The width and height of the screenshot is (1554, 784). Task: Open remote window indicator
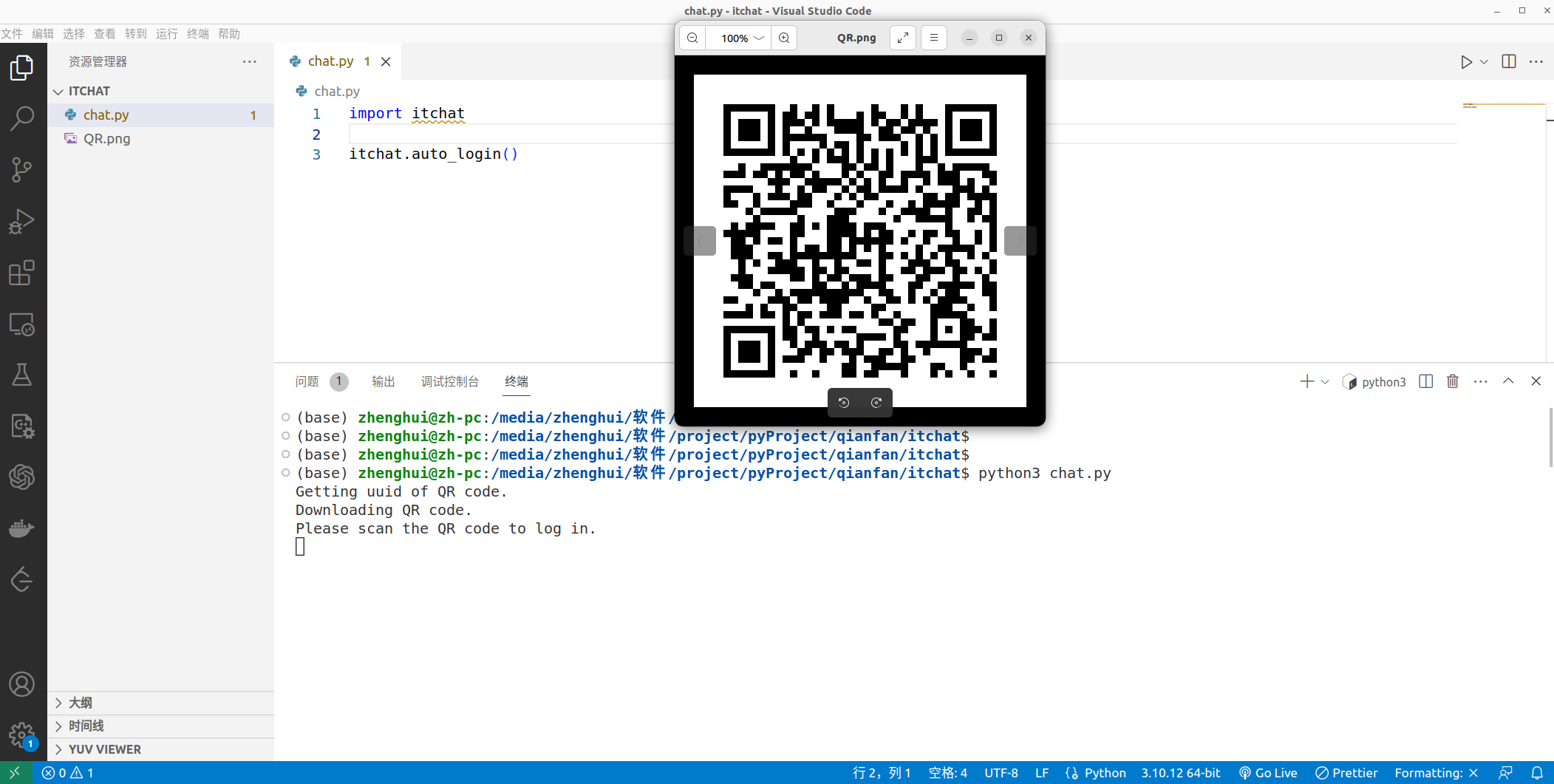16,773
